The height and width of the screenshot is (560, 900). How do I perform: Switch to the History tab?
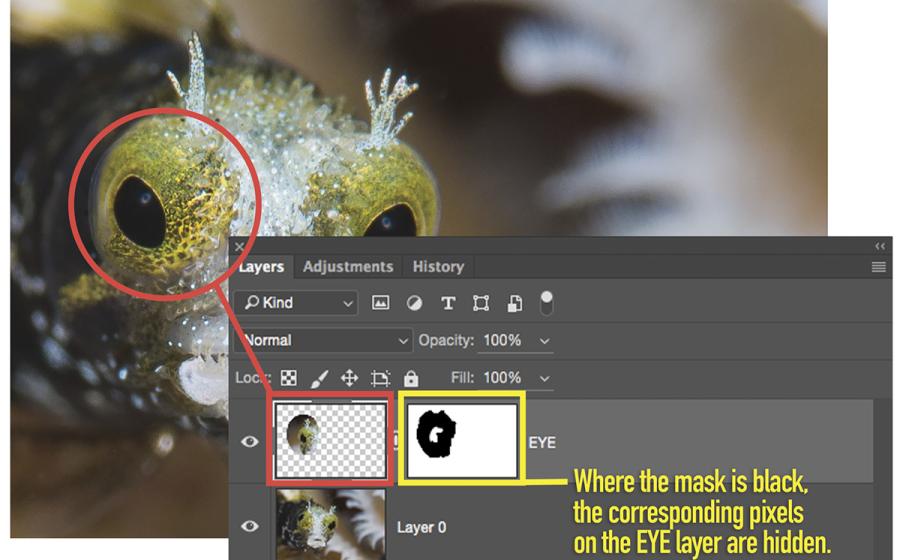(438, 267)
